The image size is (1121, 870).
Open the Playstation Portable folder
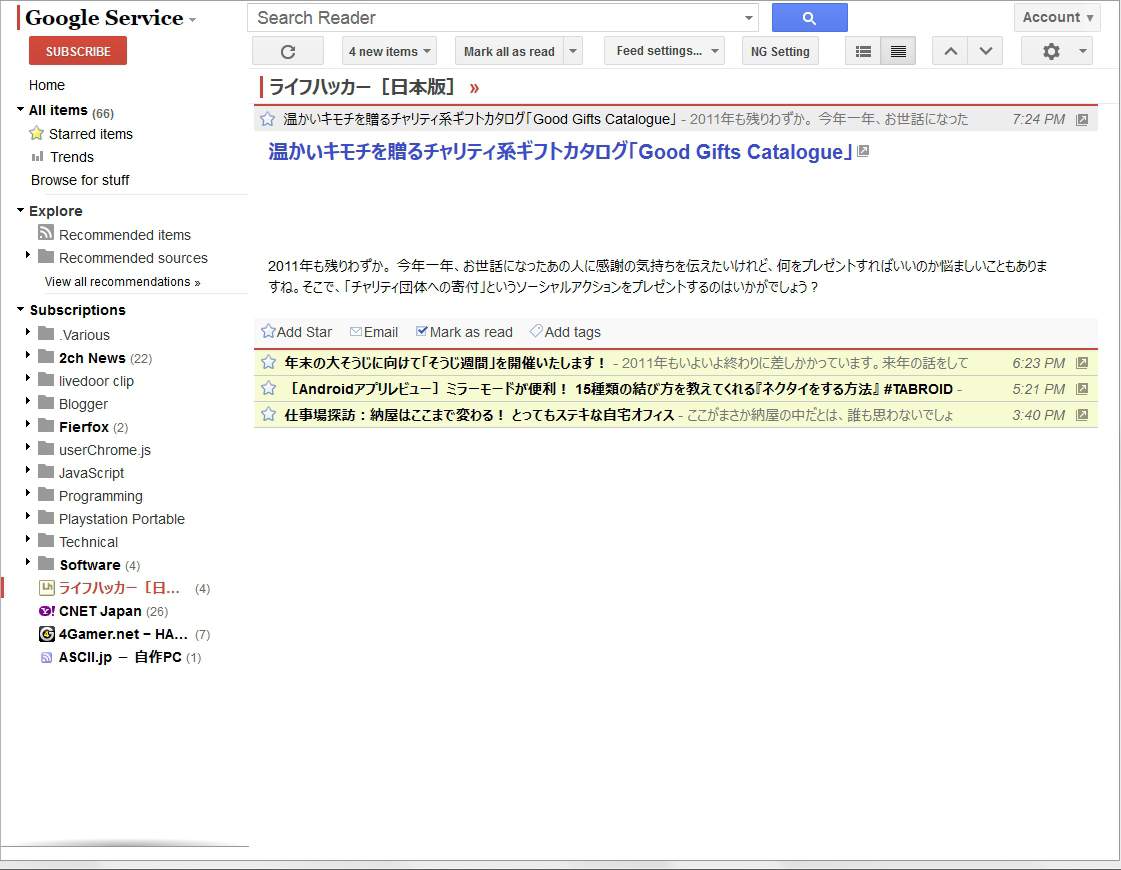pos(112,519)
